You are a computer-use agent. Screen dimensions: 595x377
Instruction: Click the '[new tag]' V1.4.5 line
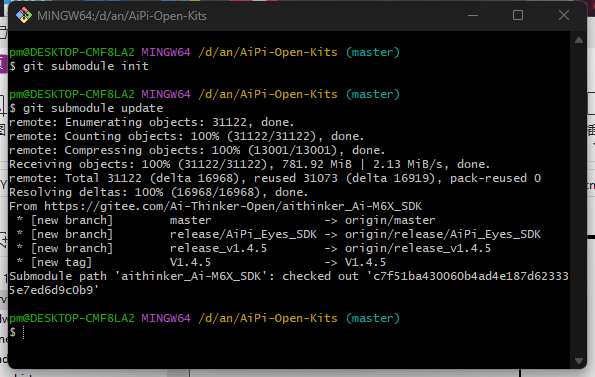tap(201, 263)
